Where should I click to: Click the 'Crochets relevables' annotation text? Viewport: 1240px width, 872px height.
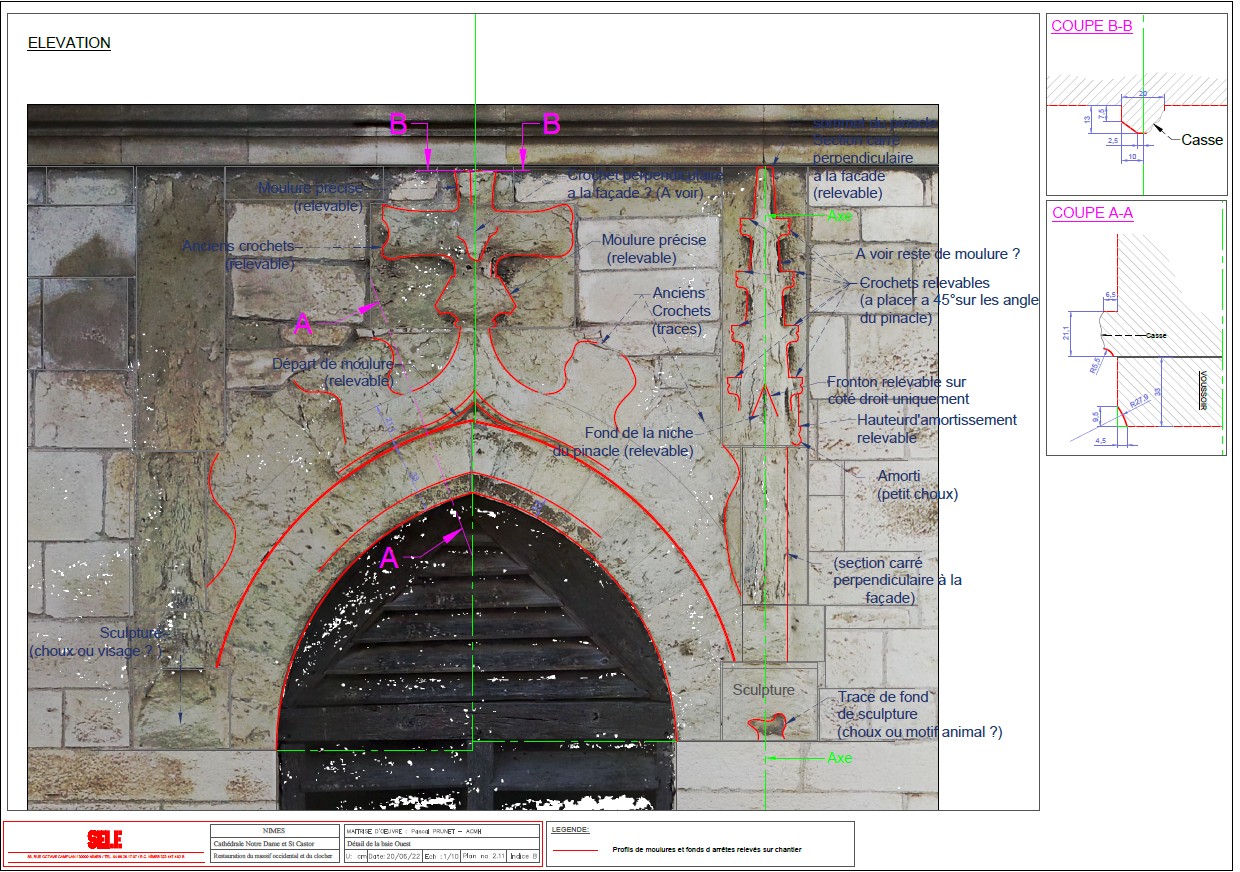(x=924, y=283)
